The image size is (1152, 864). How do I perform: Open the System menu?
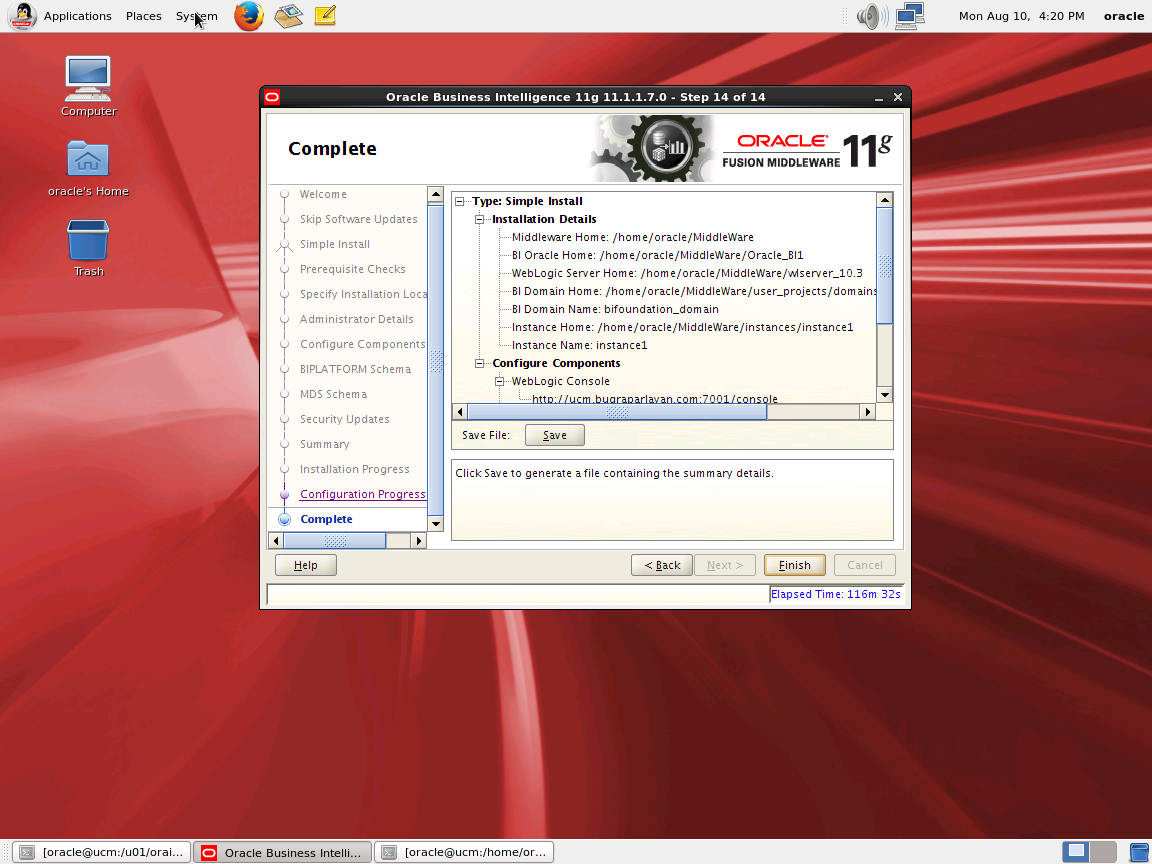[x=196, y=15]
